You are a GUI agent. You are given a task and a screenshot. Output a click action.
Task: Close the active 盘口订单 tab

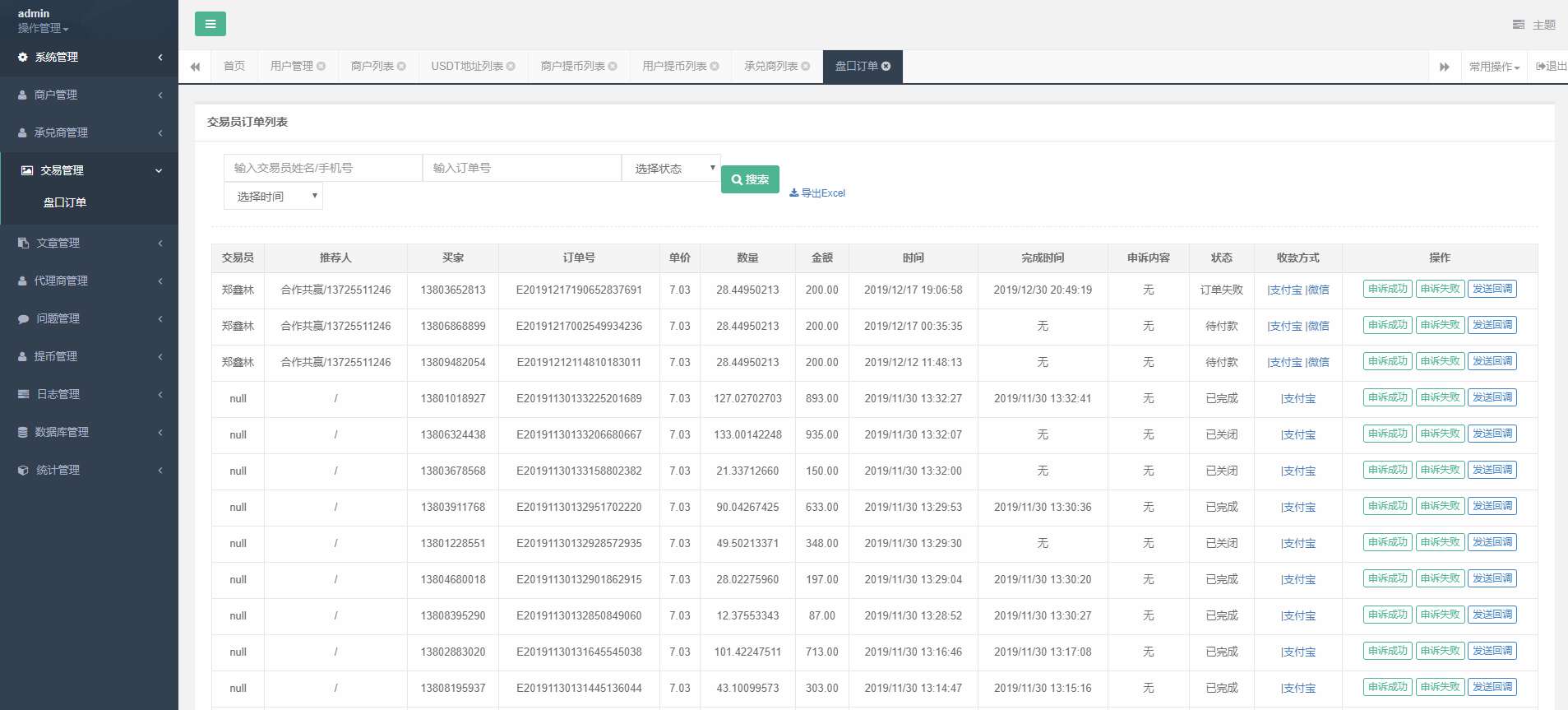click(x=886, y=67)
